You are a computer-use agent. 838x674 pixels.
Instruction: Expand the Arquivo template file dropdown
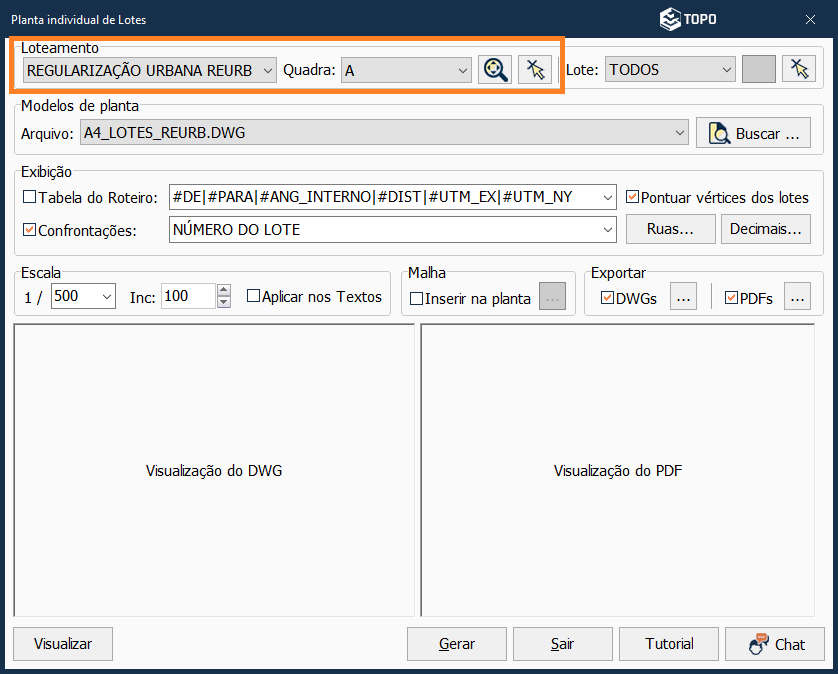click(x=680, y=132)
